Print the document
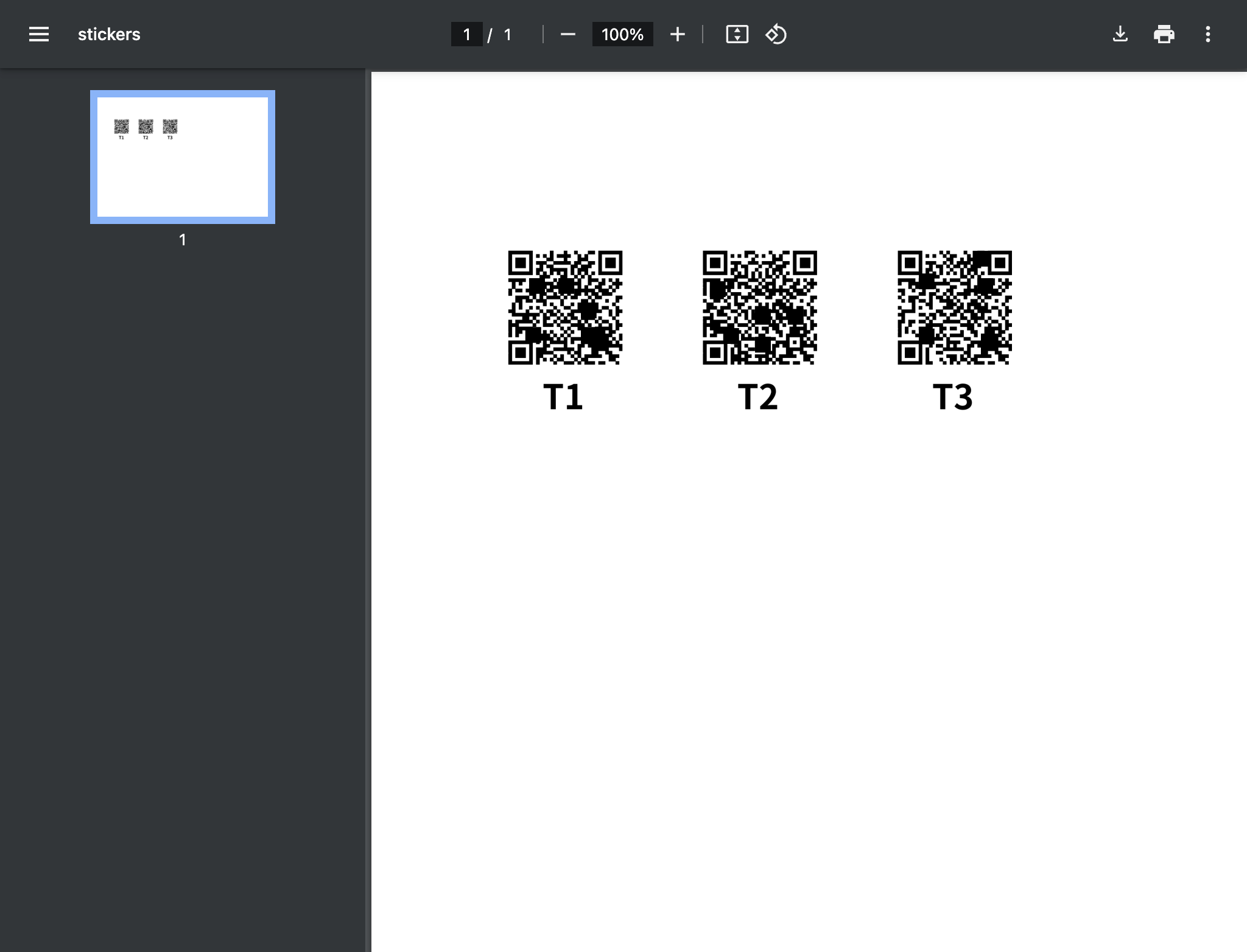This screenshot has height=952, width=1247. [x=1164, y=34]
